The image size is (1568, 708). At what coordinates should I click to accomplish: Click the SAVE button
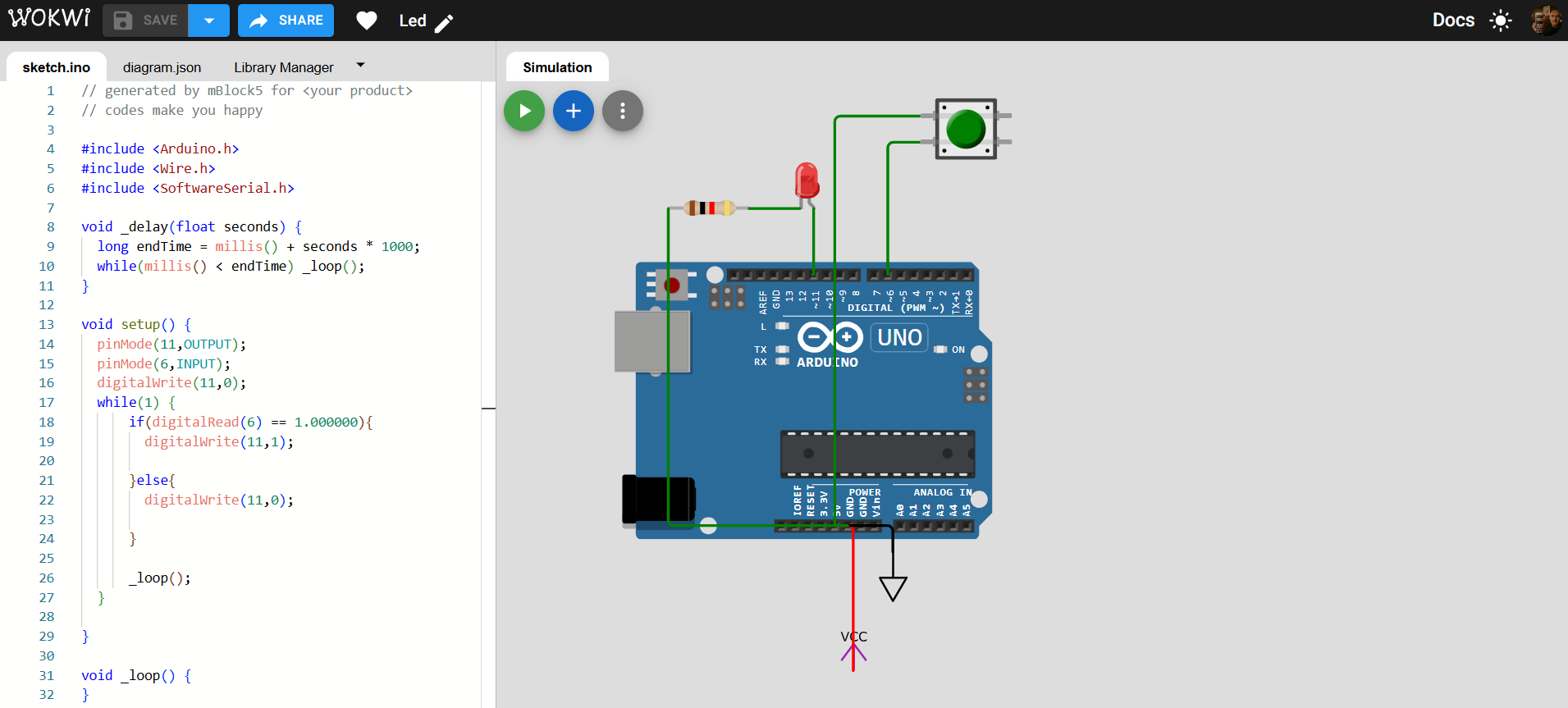coord(146,21)
